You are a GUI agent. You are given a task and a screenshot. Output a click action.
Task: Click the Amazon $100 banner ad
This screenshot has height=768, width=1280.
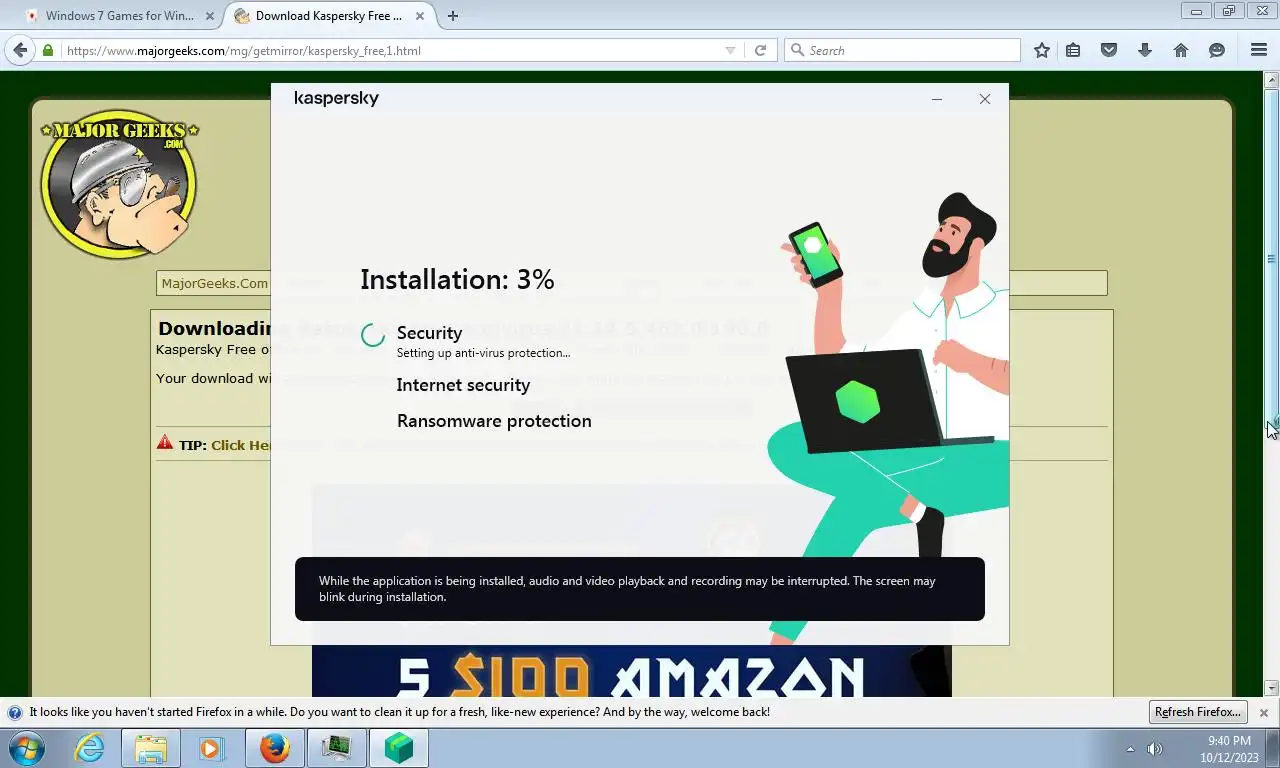(x=631, y=672)
